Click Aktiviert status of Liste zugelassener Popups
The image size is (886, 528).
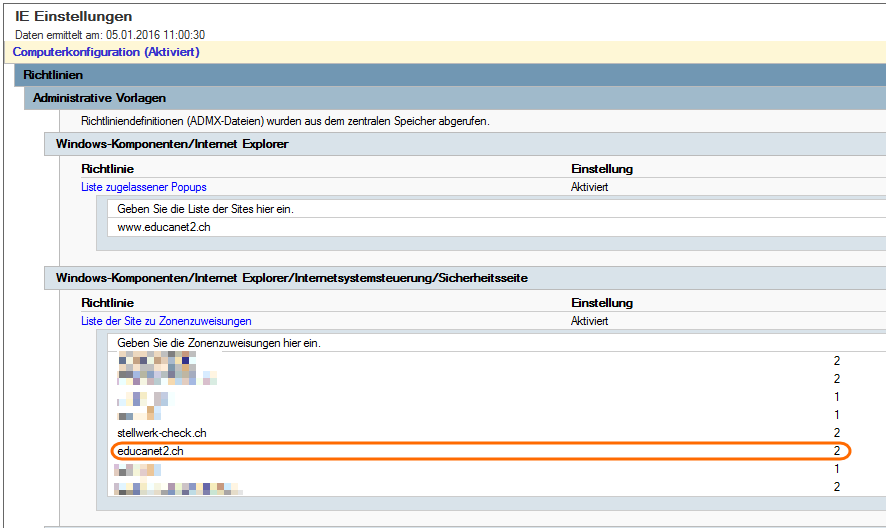coord(590,187)
